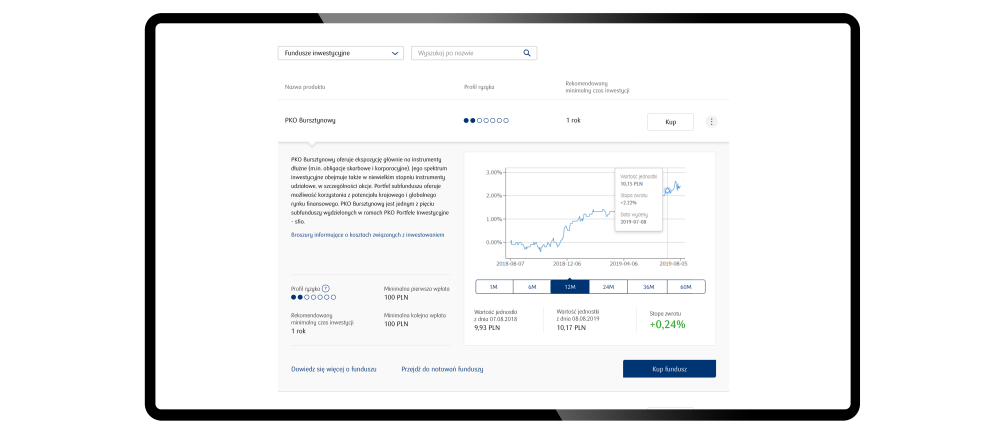
Task: Open the three-dot menu for PKO Bursztynowy
Action: pos(712,121)
